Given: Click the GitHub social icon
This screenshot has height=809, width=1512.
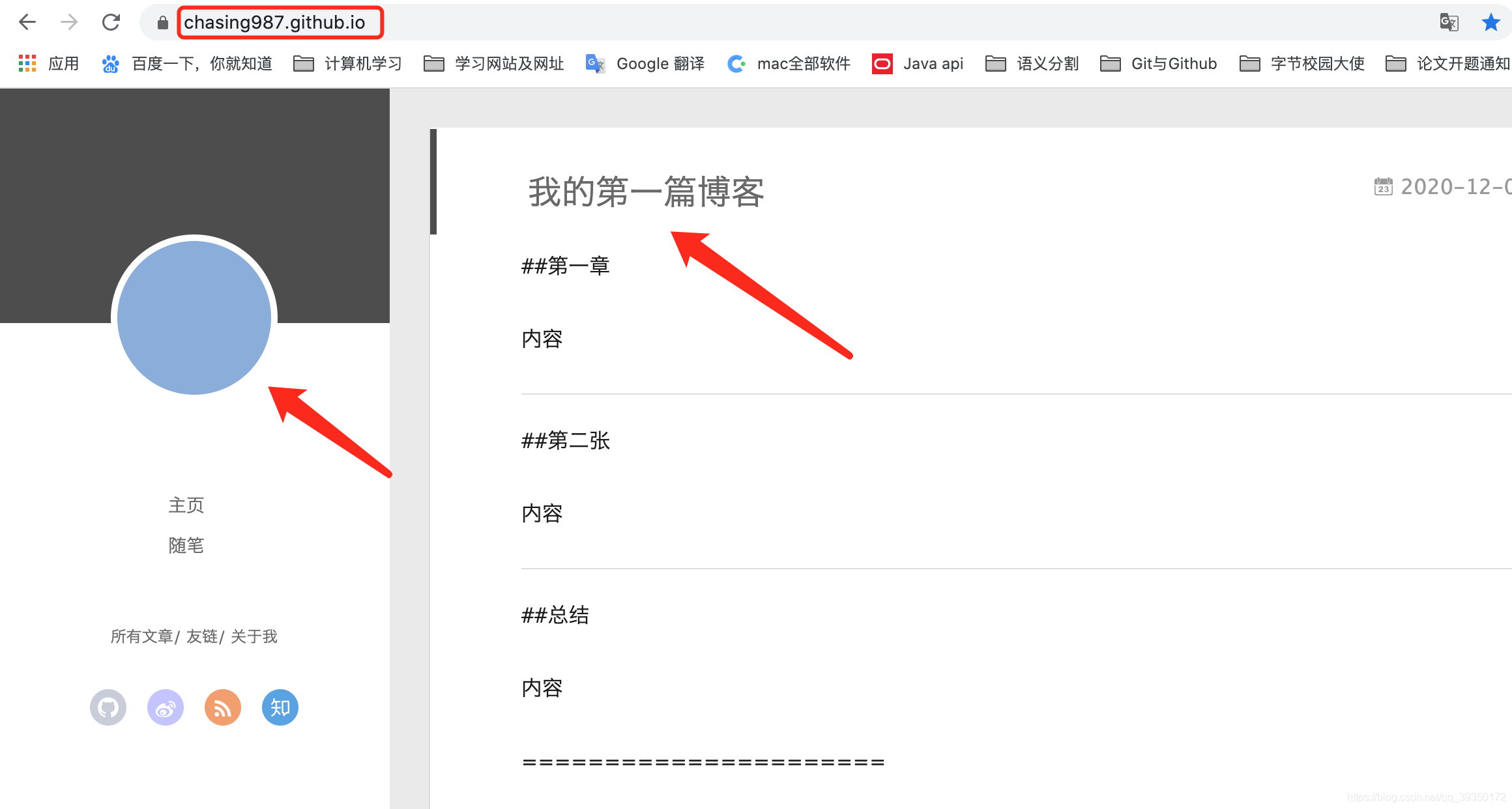Looking at the screenshot, I should [108, 707].
